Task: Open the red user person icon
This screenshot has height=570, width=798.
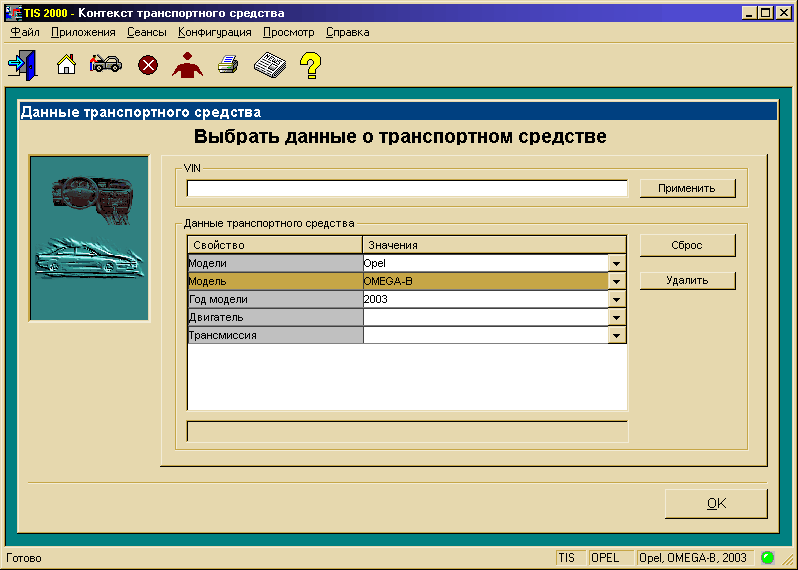Action: pos(187,65)
